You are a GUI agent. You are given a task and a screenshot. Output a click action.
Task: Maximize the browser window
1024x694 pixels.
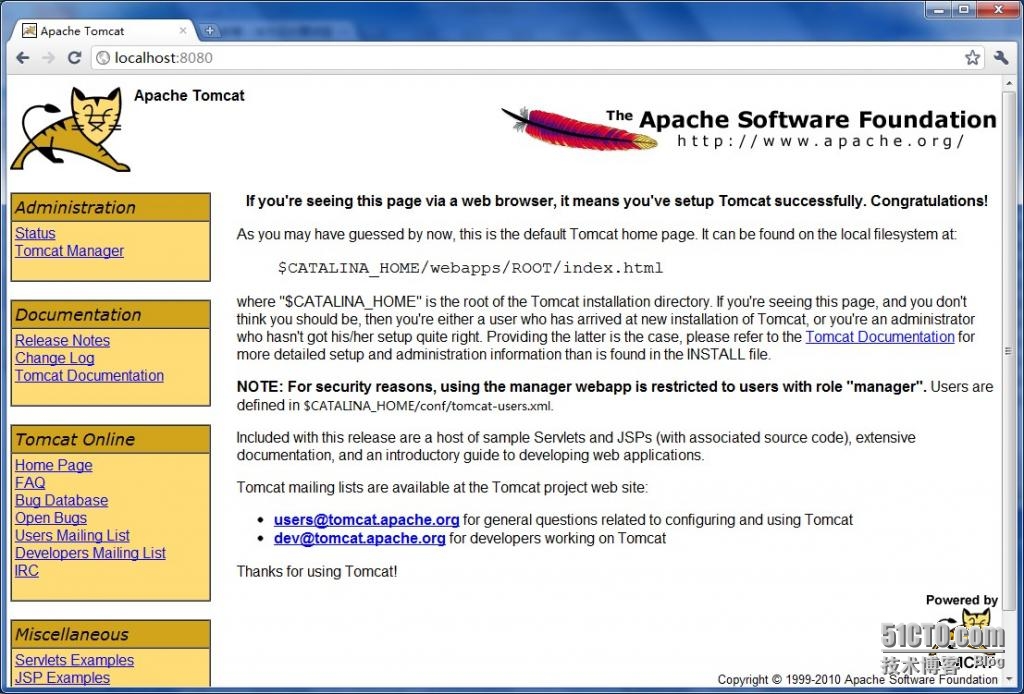tap(965, 10)
